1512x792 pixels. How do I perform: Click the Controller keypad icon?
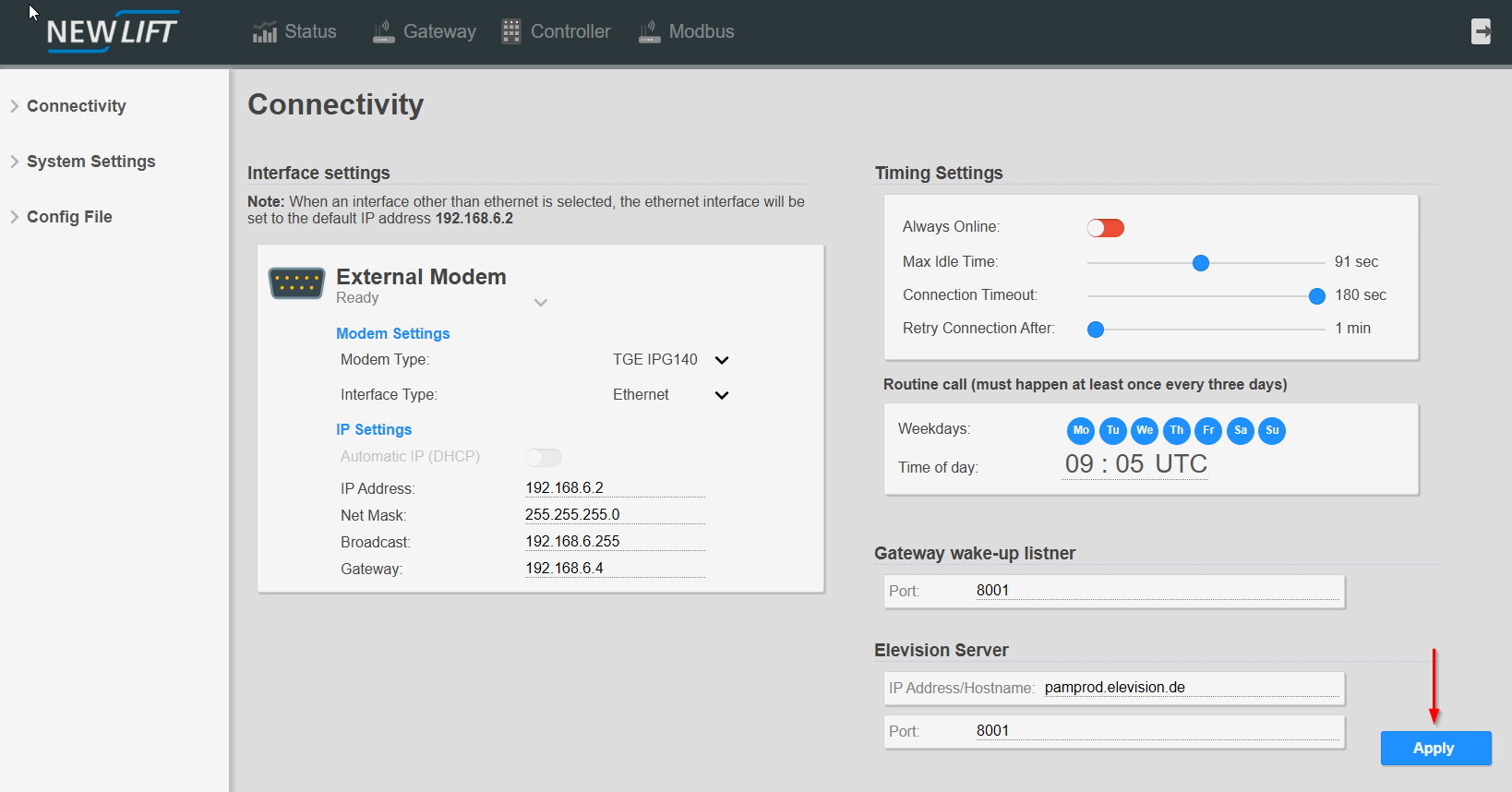click(511, 31)
